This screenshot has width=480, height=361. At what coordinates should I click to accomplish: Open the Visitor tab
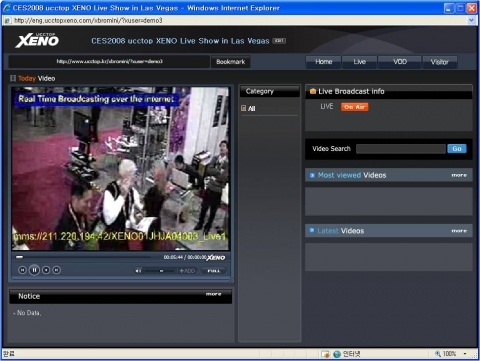439,62
